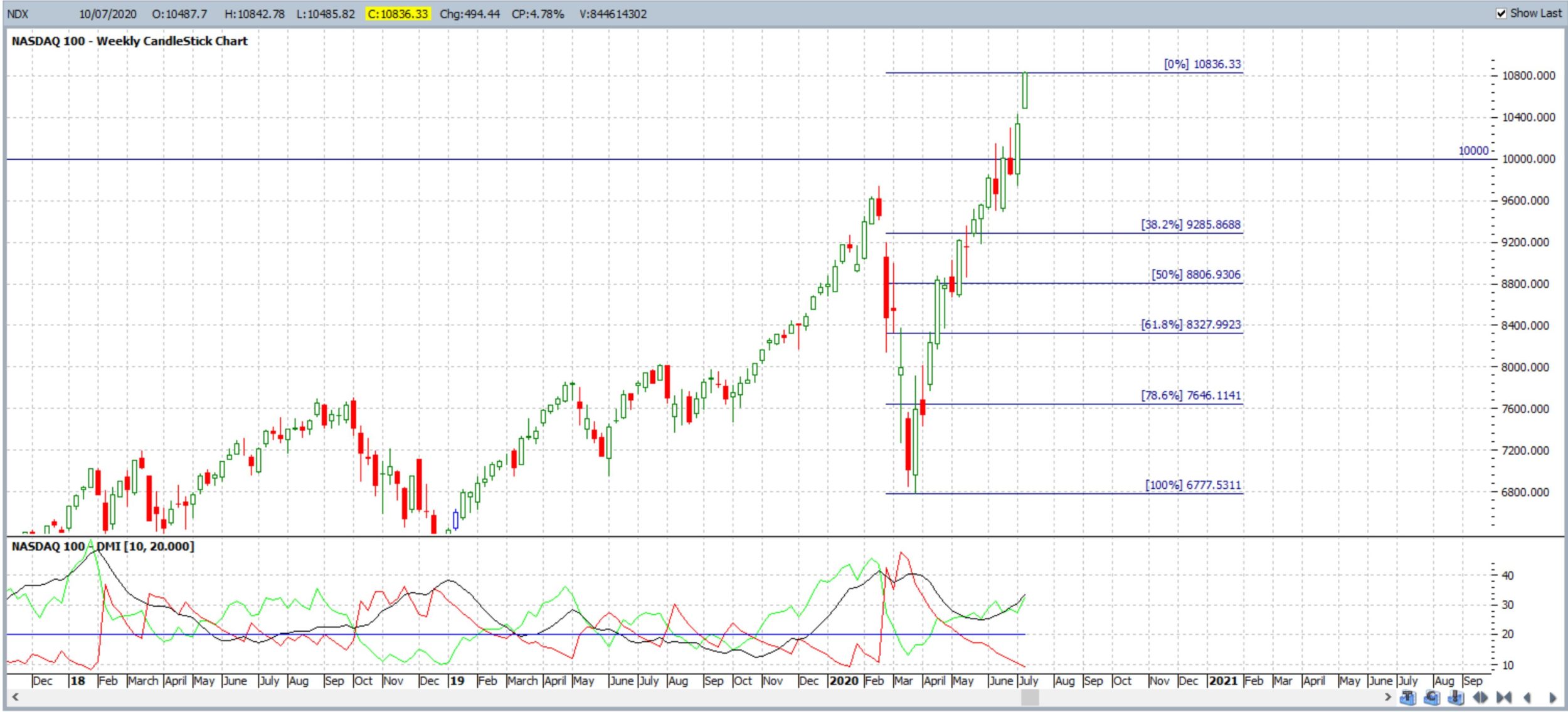
Task: Click the horizontal scrollbar thumb
Action: click(x=1030, y=697)
